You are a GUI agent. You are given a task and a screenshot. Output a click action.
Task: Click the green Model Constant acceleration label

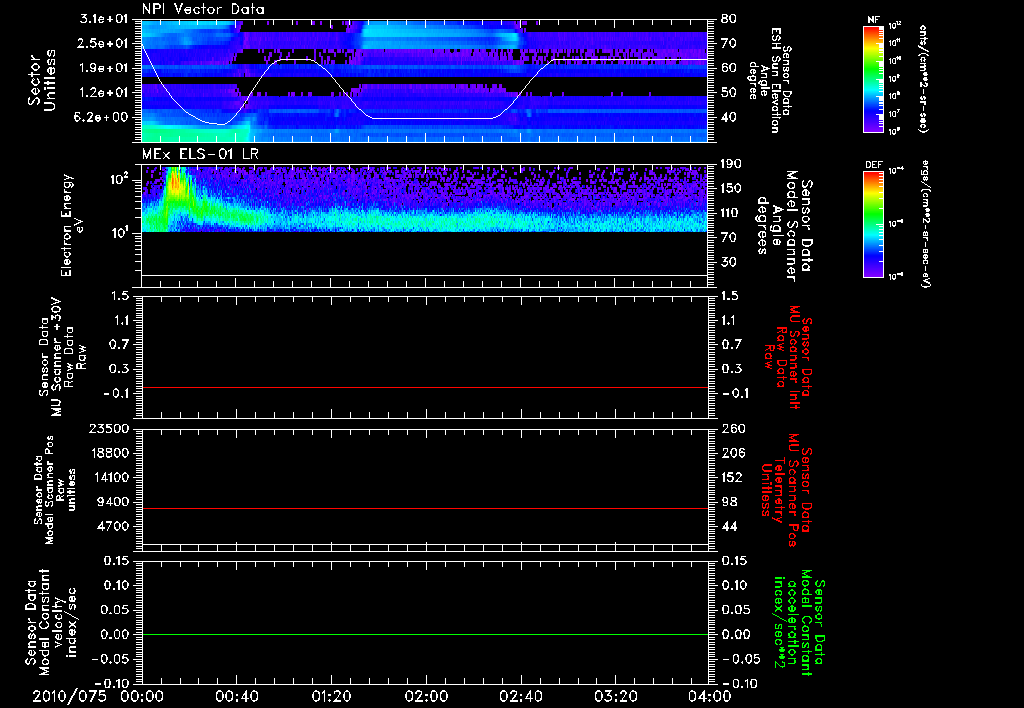(799, 622)
